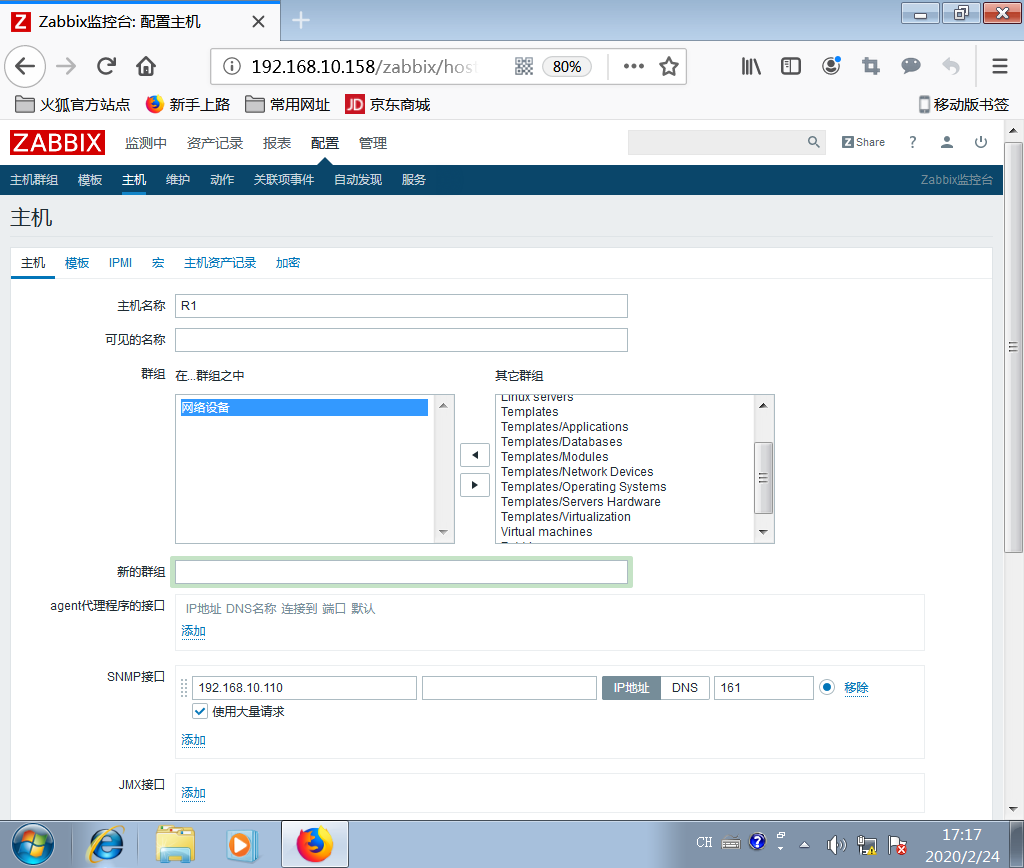
Task: Click the Share link in Zabbix header
Action: tap(863, 142)
